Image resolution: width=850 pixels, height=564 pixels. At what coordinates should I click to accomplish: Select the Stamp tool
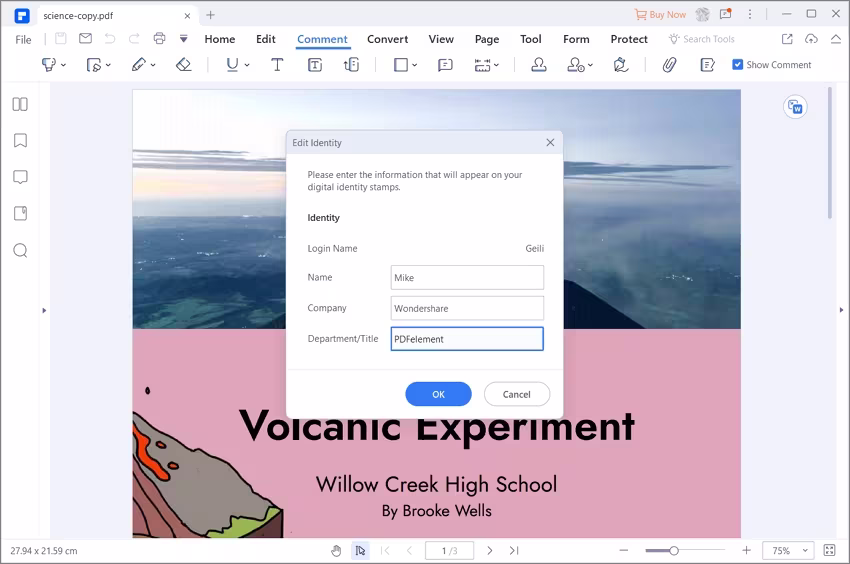[538, 65]
